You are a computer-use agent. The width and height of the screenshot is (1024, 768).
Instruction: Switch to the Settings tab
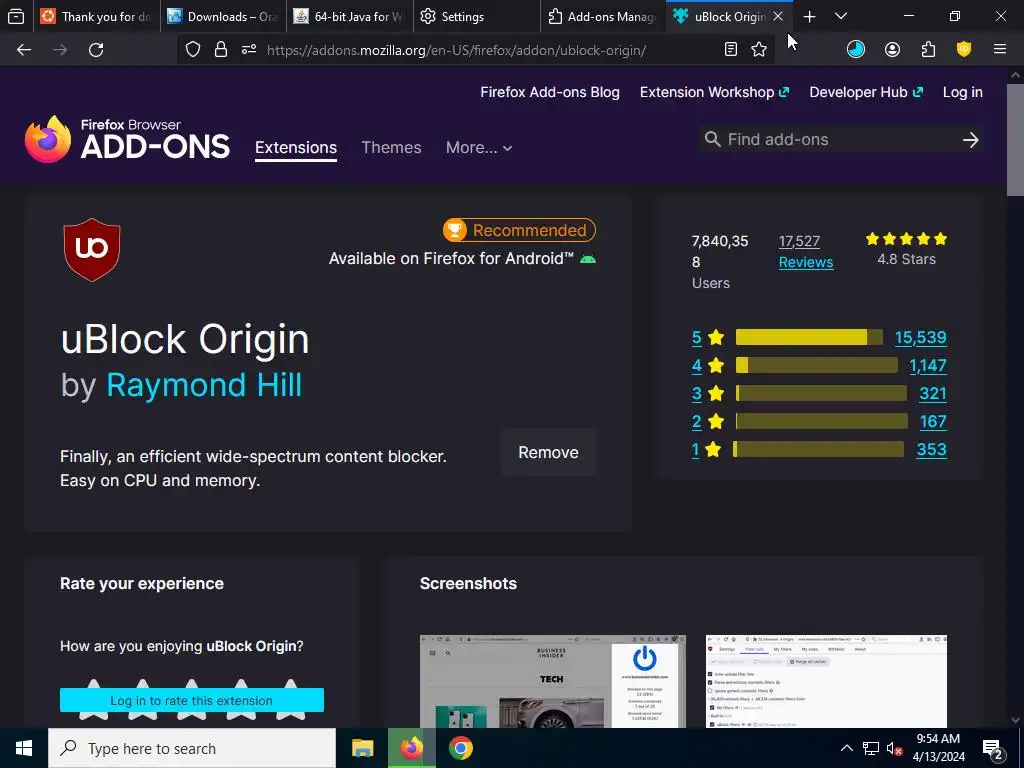click(x=477, y=16)
